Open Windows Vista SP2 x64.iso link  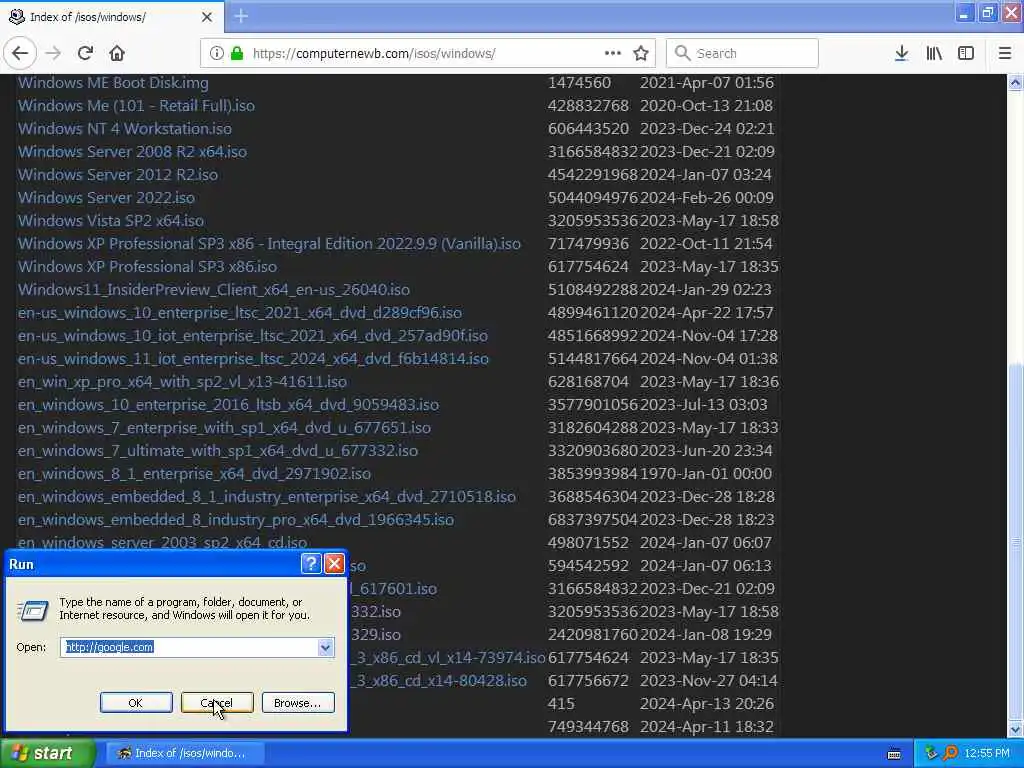pos(111,221)
